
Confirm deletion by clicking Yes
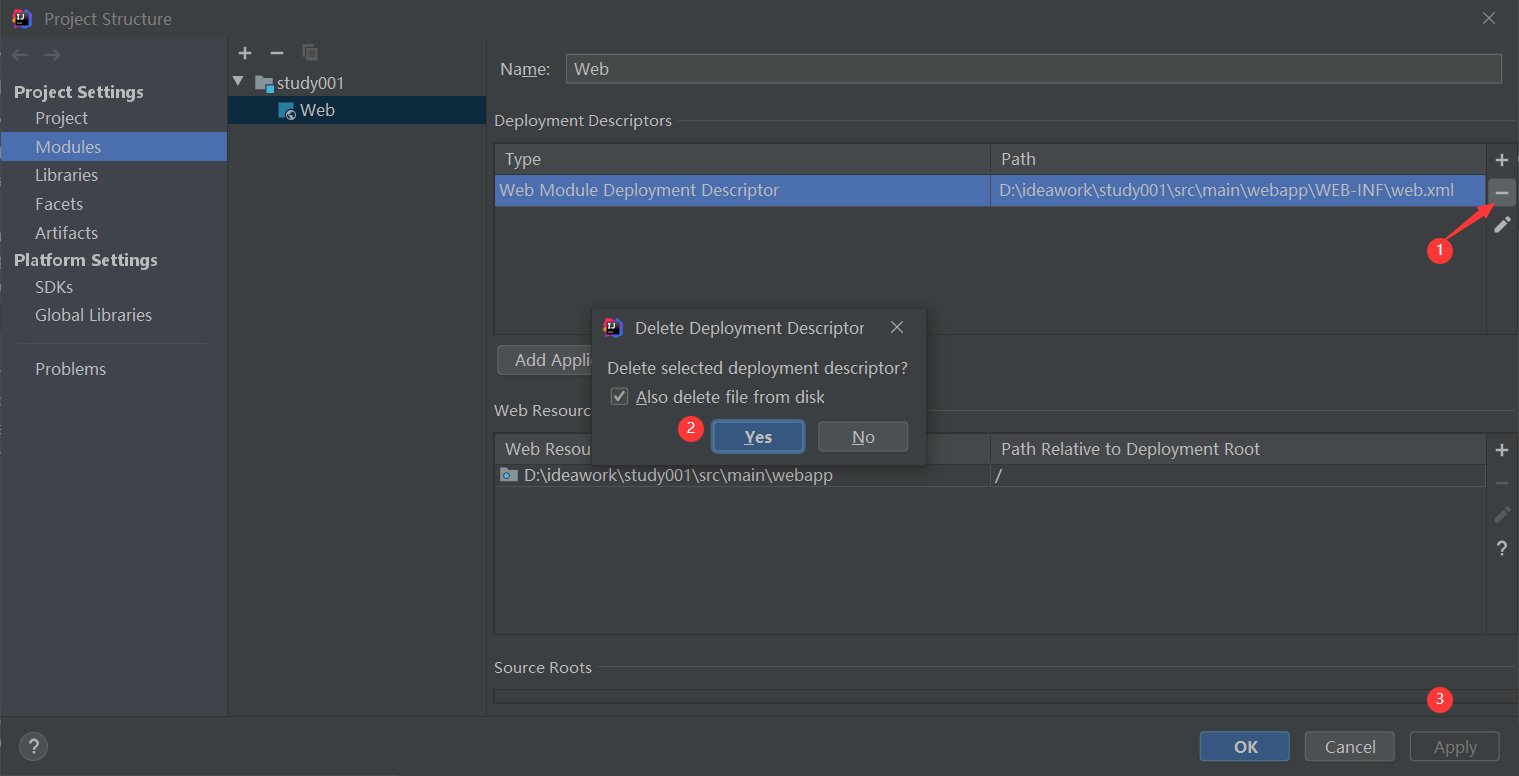[x=758, y=437]
